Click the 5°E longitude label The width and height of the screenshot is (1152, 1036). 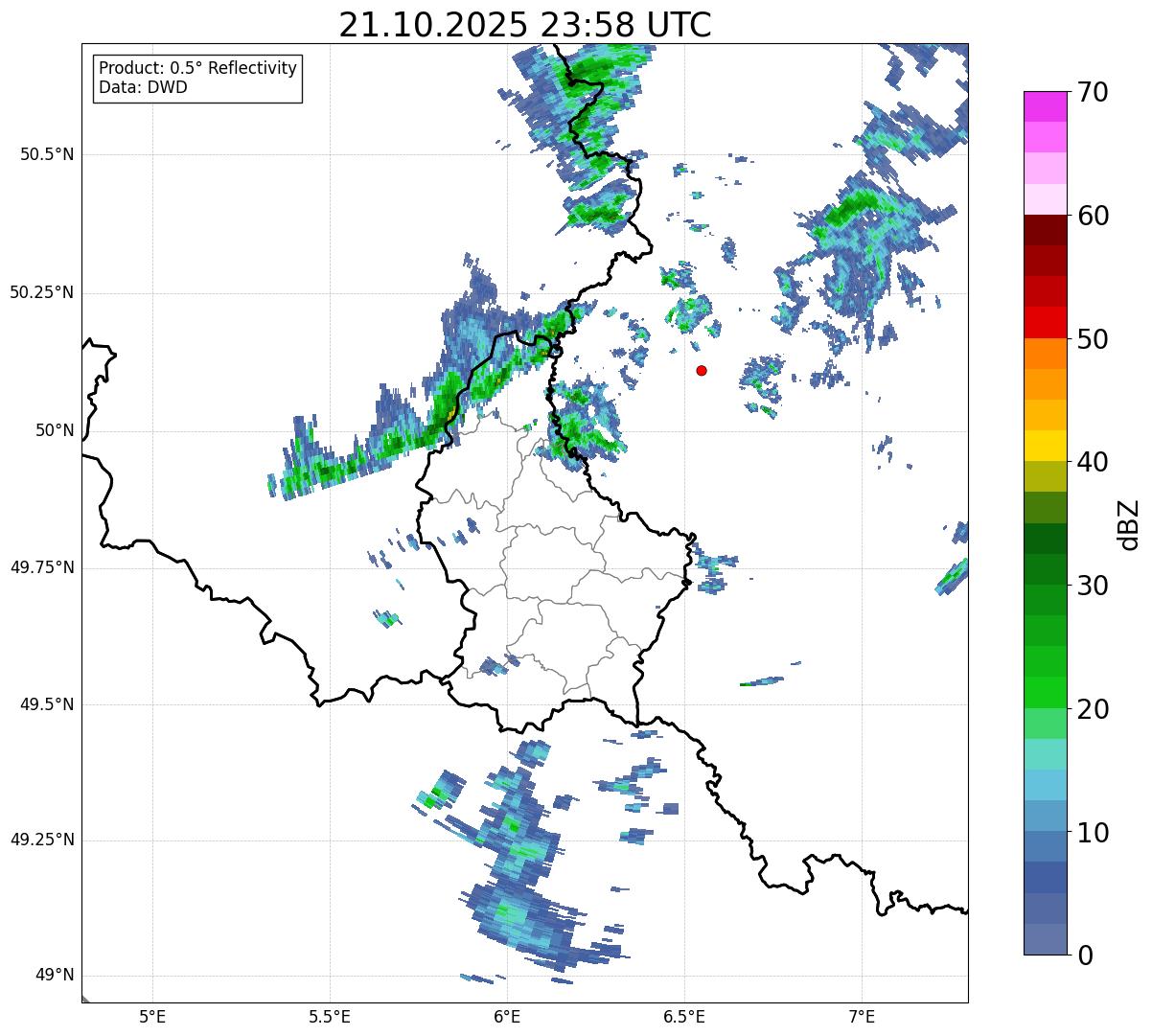click(x=152, y=1016)
